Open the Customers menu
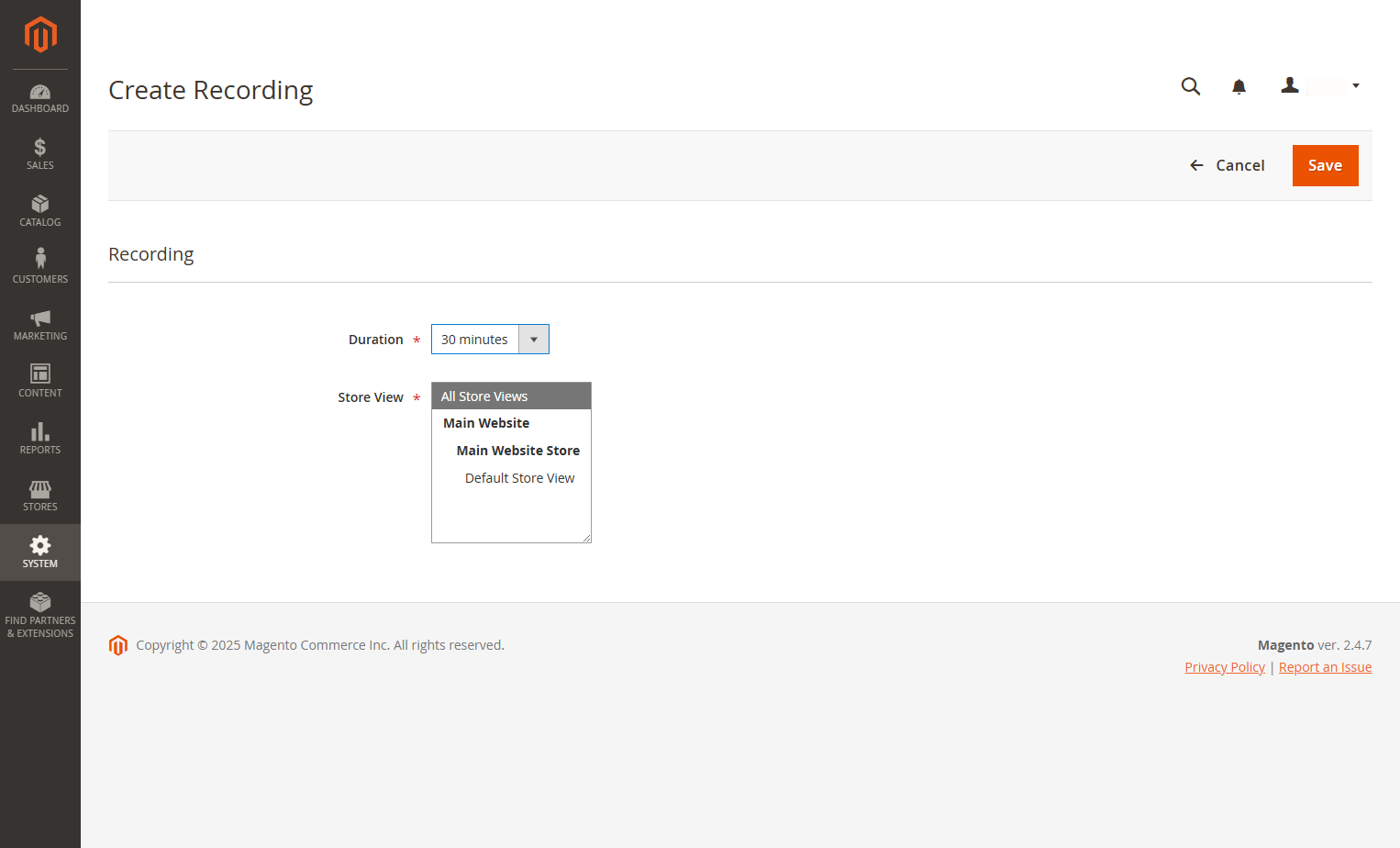The height and width of the screenshot is (848, 1400). (x=40, y=268)
